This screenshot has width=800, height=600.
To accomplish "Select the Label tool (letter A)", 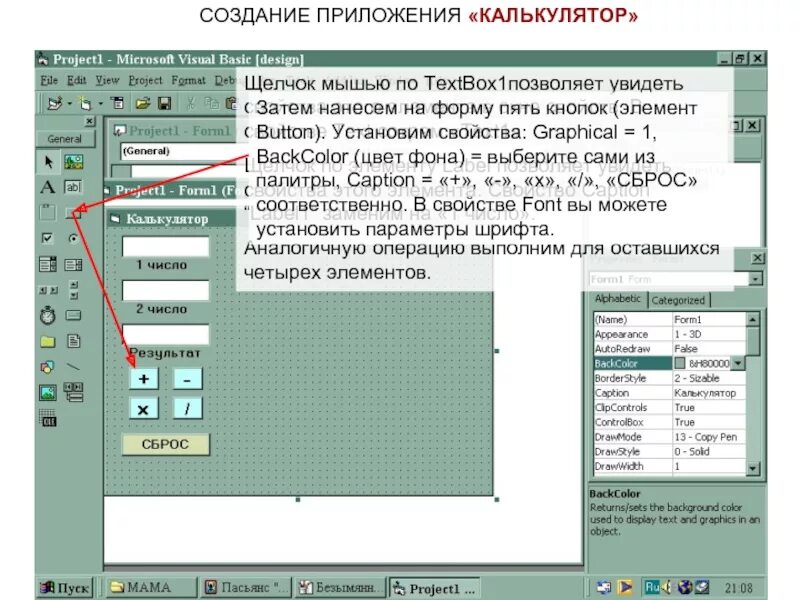I will (47, 187).
